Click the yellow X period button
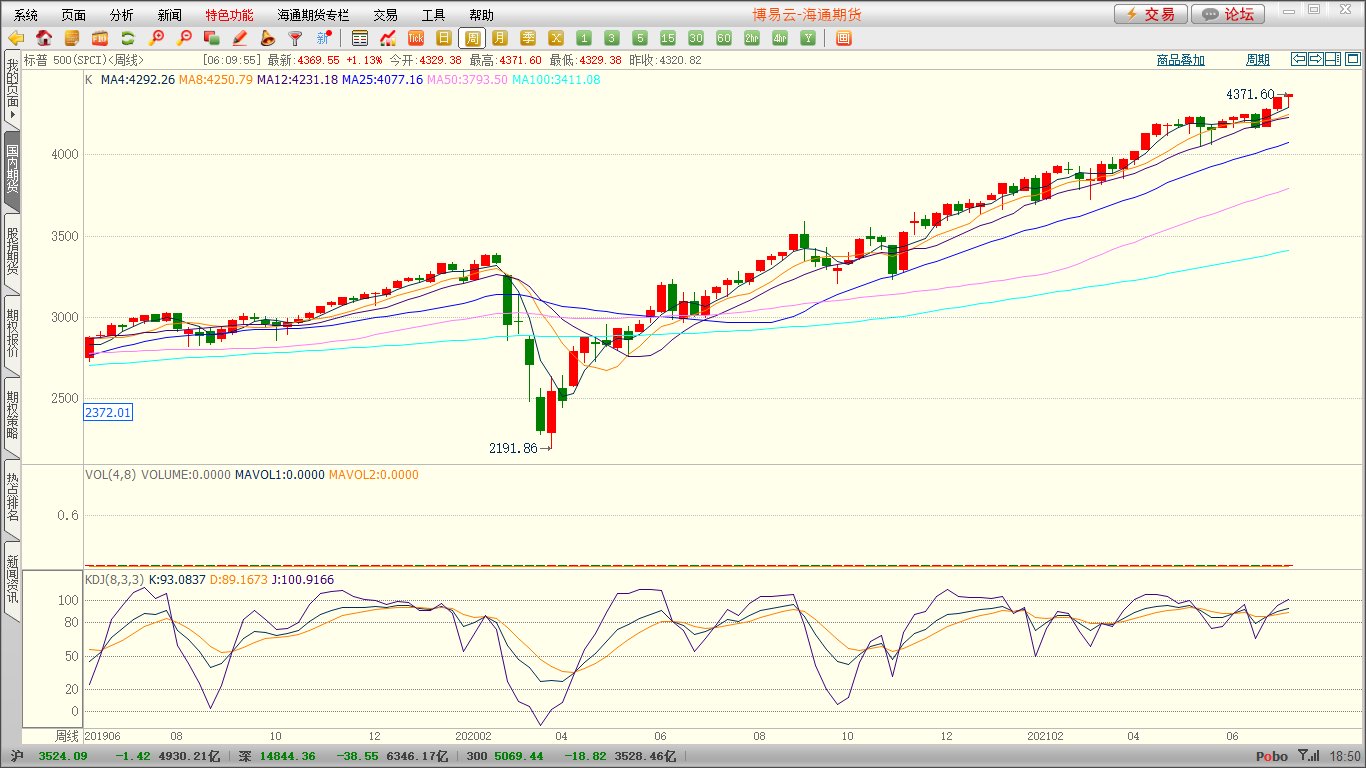Viewport: 1366px width, 768px height. pyautogui.click(x=556, y=38)
